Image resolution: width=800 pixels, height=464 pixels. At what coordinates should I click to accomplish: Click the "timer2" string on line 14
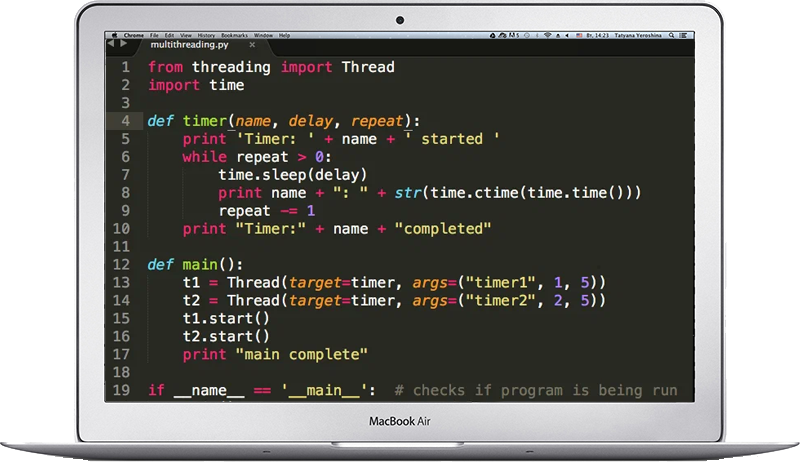coord(501,300)
